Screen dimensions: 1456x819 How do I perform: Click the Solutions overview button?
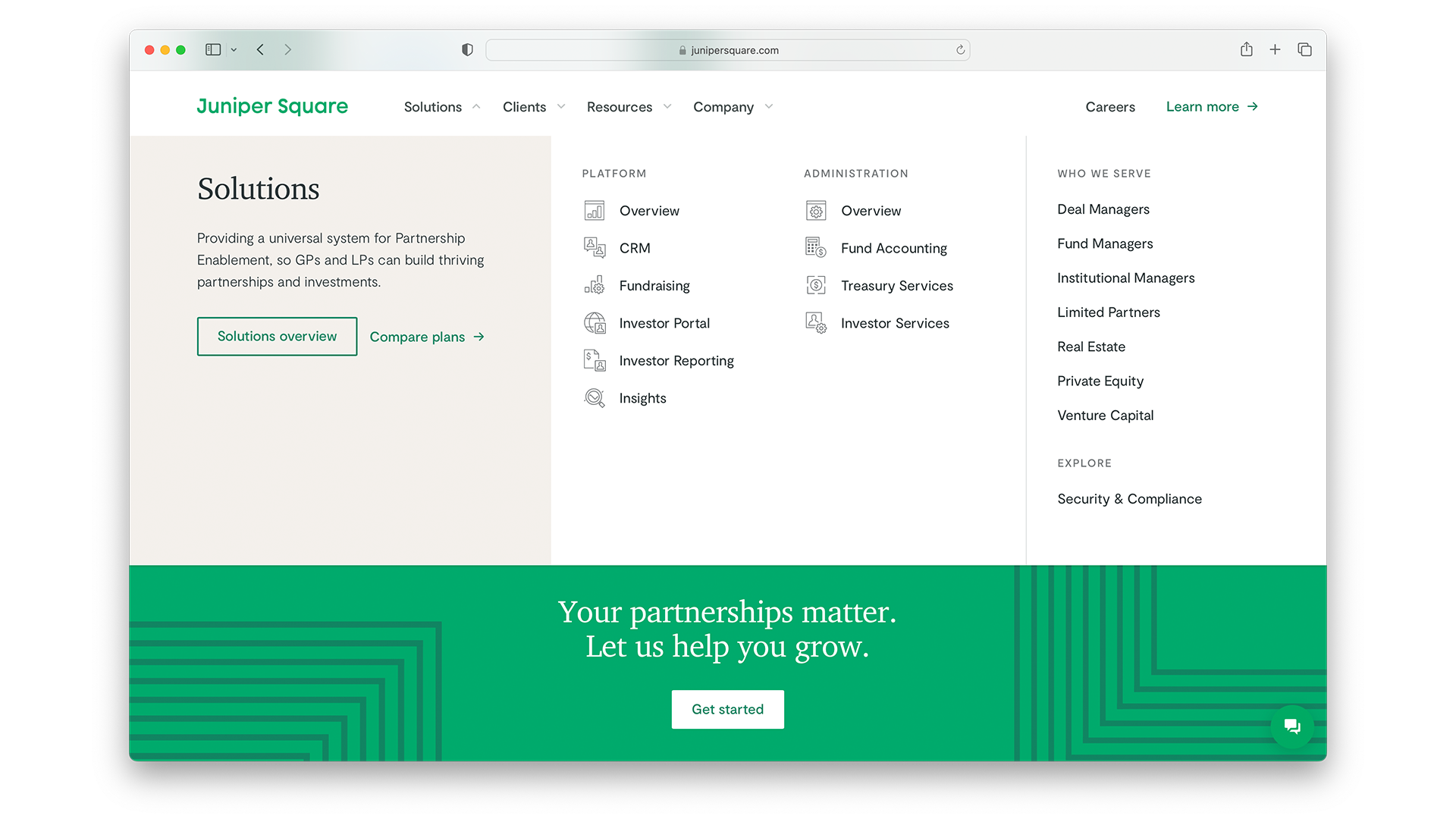click(x=277, y=337)
